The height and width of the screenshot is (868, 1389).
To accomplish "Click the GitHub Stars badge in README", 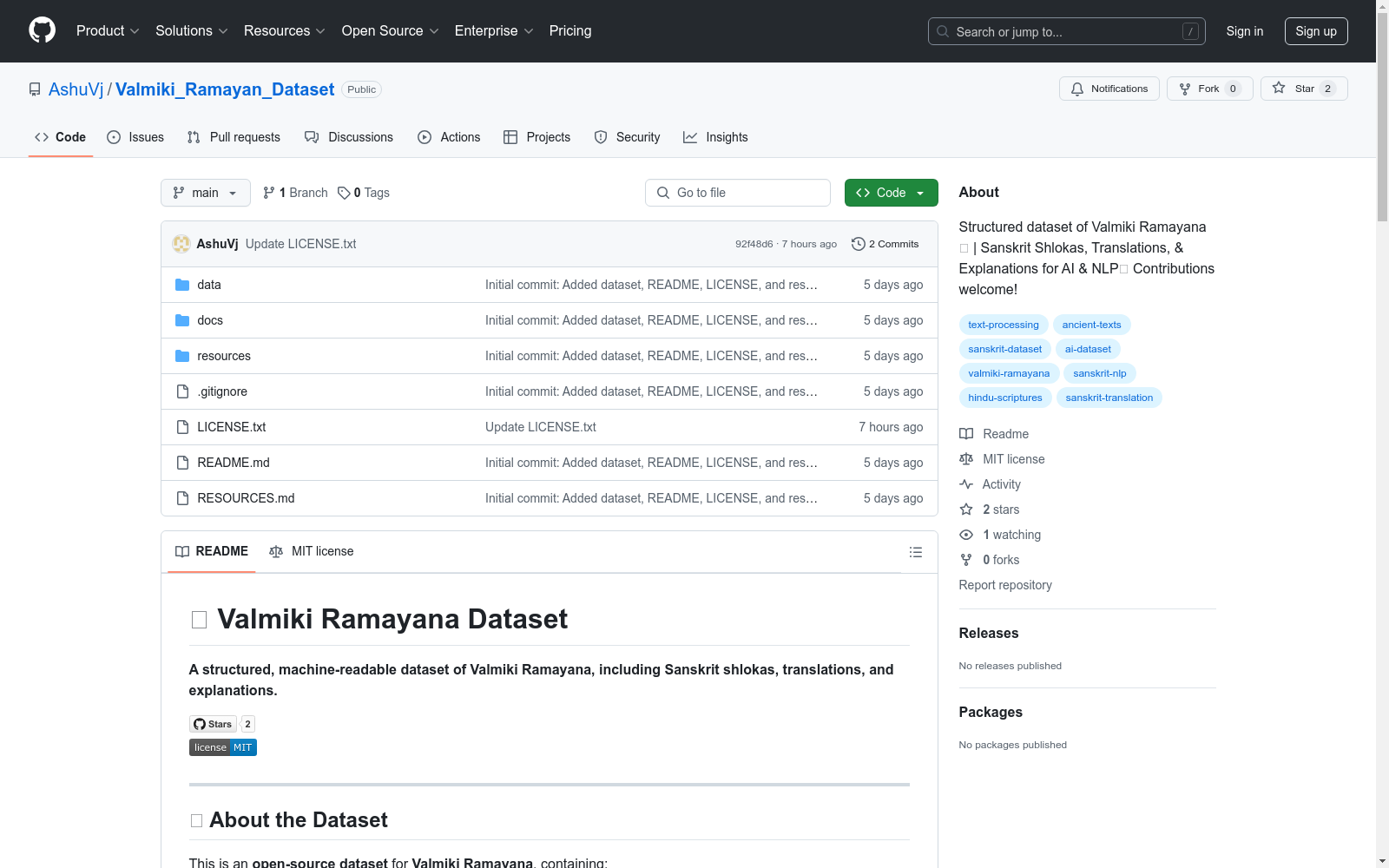I will pos(222,724).
